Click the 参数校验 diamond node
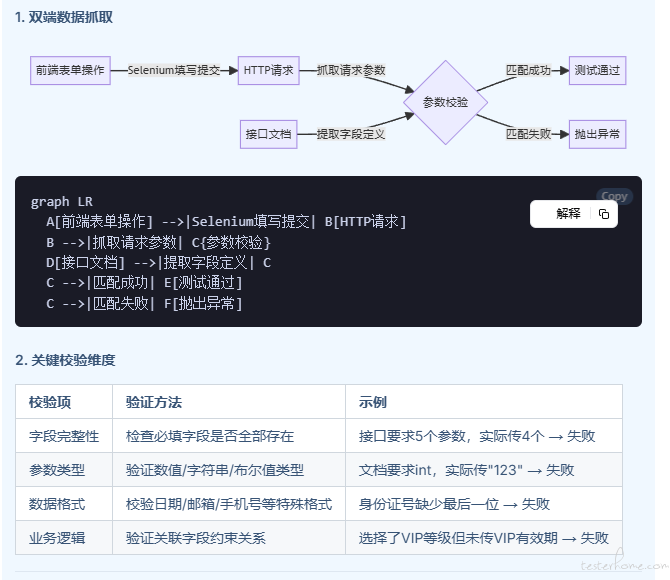Image resolution: width=670 pixels, height=580 pixels. (x=445, y=102)
